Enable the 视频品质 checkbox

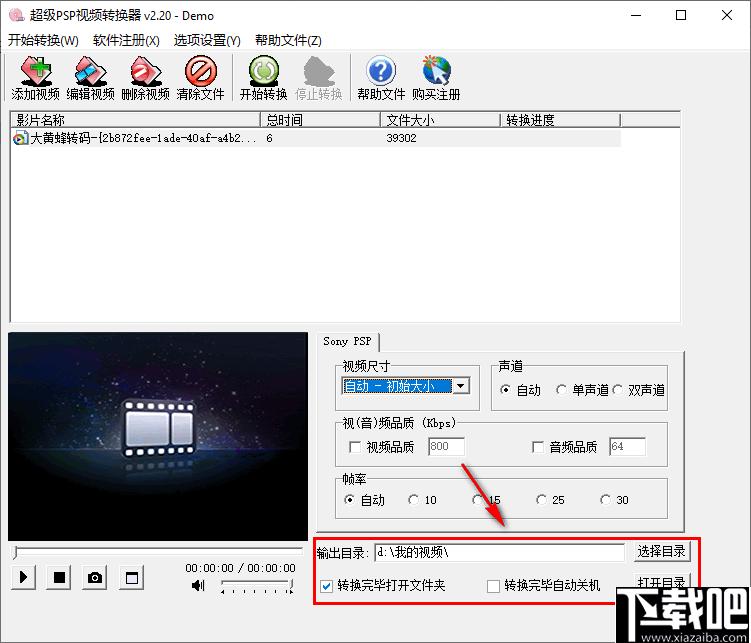pos(355,447)
